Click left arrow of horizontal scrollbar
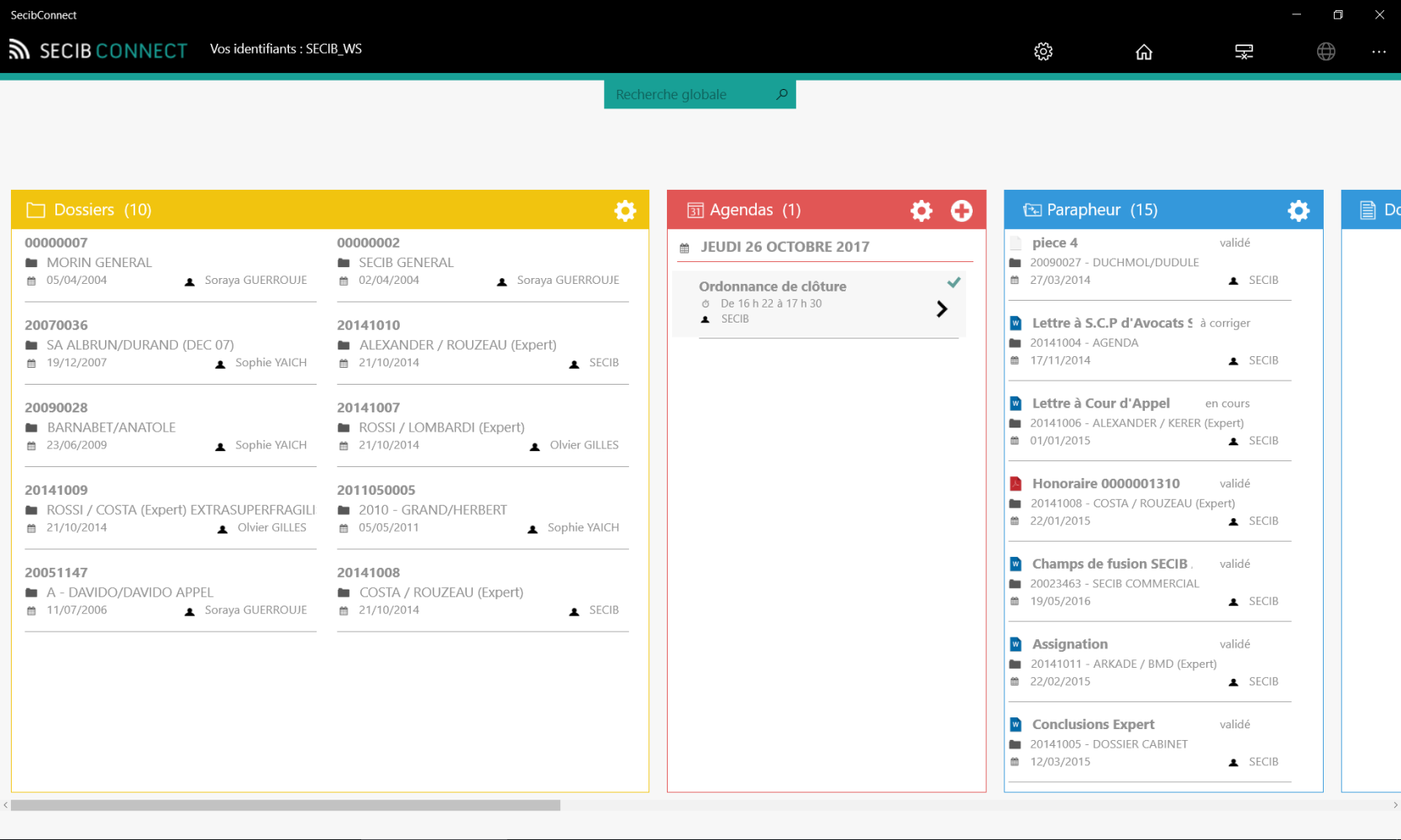The width and height of the screenshot is (1401, 840). (6, 806)
